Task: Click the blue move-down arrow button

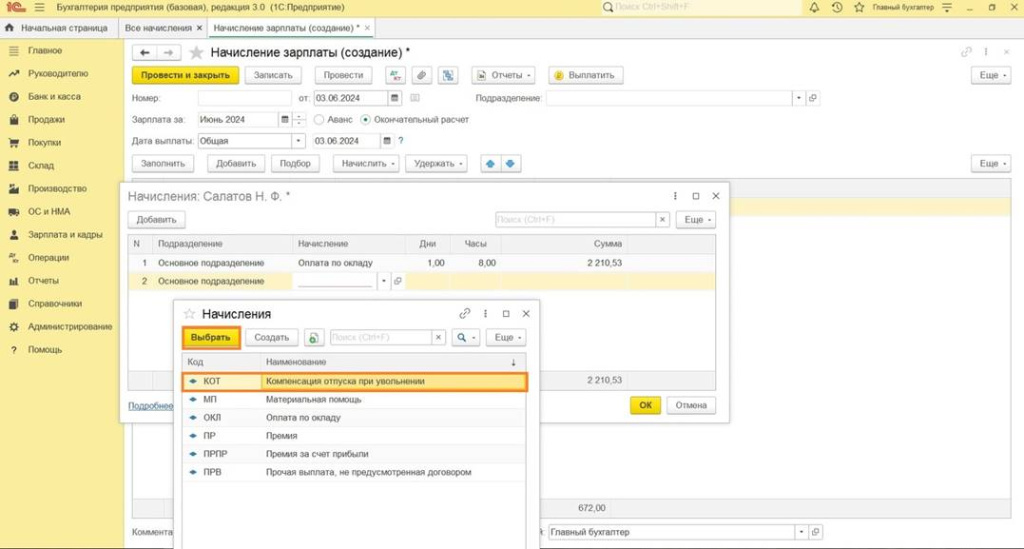Action: click(x=509, y=163)
